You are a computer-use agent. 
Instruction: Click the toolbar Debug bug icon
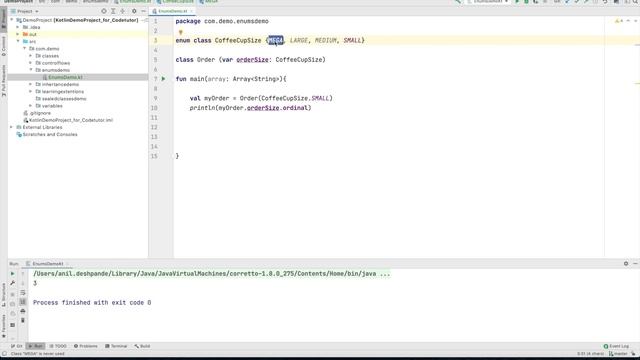point(527,2)
